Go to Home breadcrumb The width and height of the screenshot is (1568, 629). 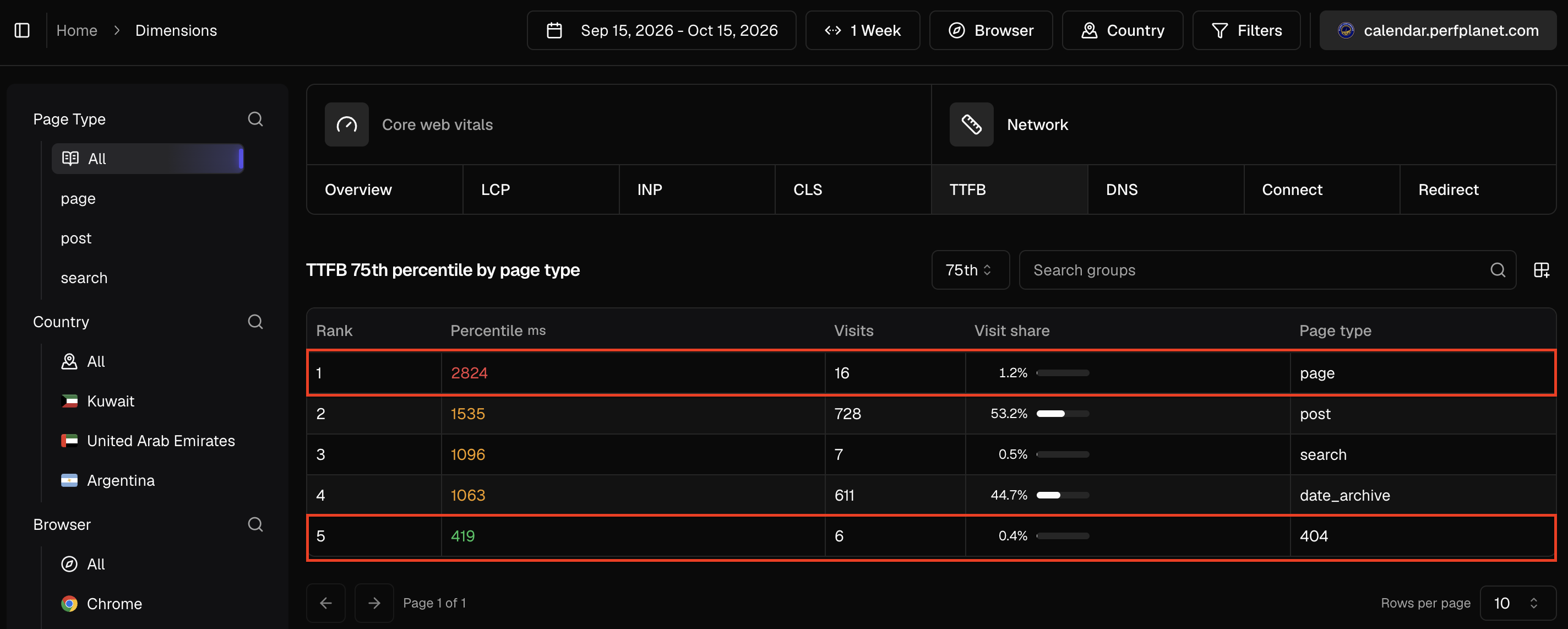click(77, 30)
